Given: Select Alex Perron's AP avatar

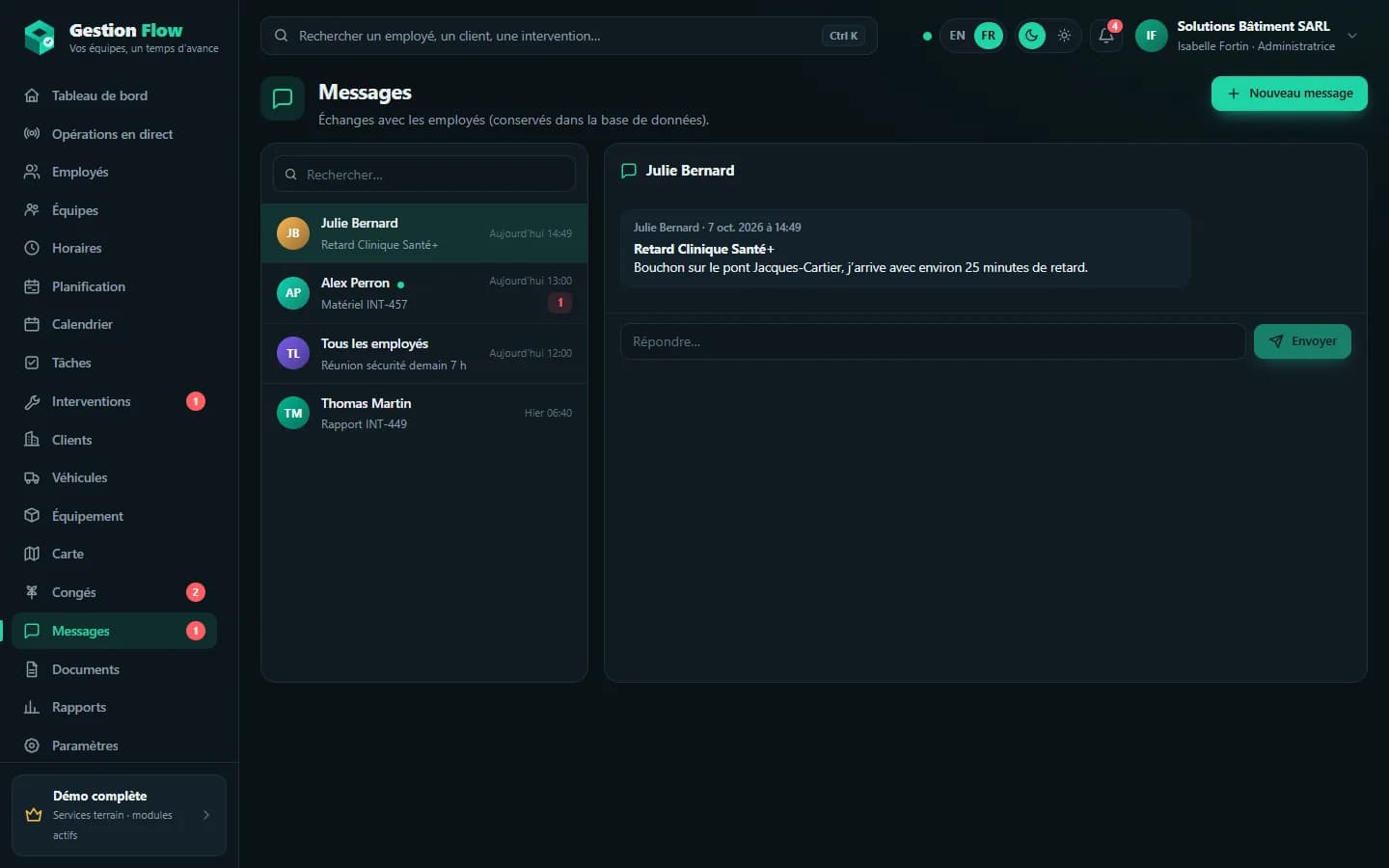Looking at the screenshot, I should pyautogui.click(x=293, y=293).
